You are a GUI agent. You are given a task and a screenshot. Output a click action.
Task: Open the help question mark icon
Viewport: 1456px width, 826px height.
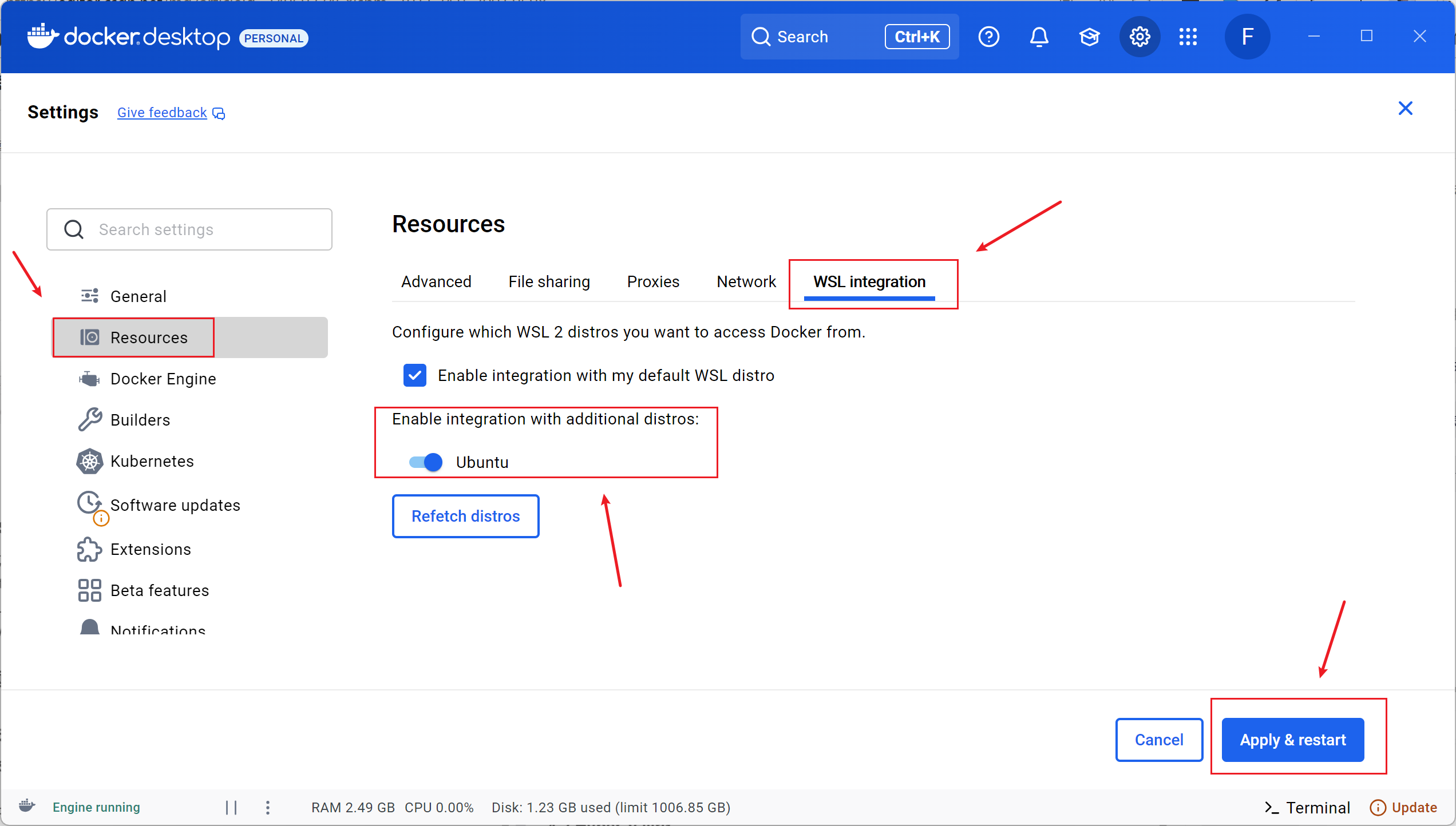click(x=989, y=37)
